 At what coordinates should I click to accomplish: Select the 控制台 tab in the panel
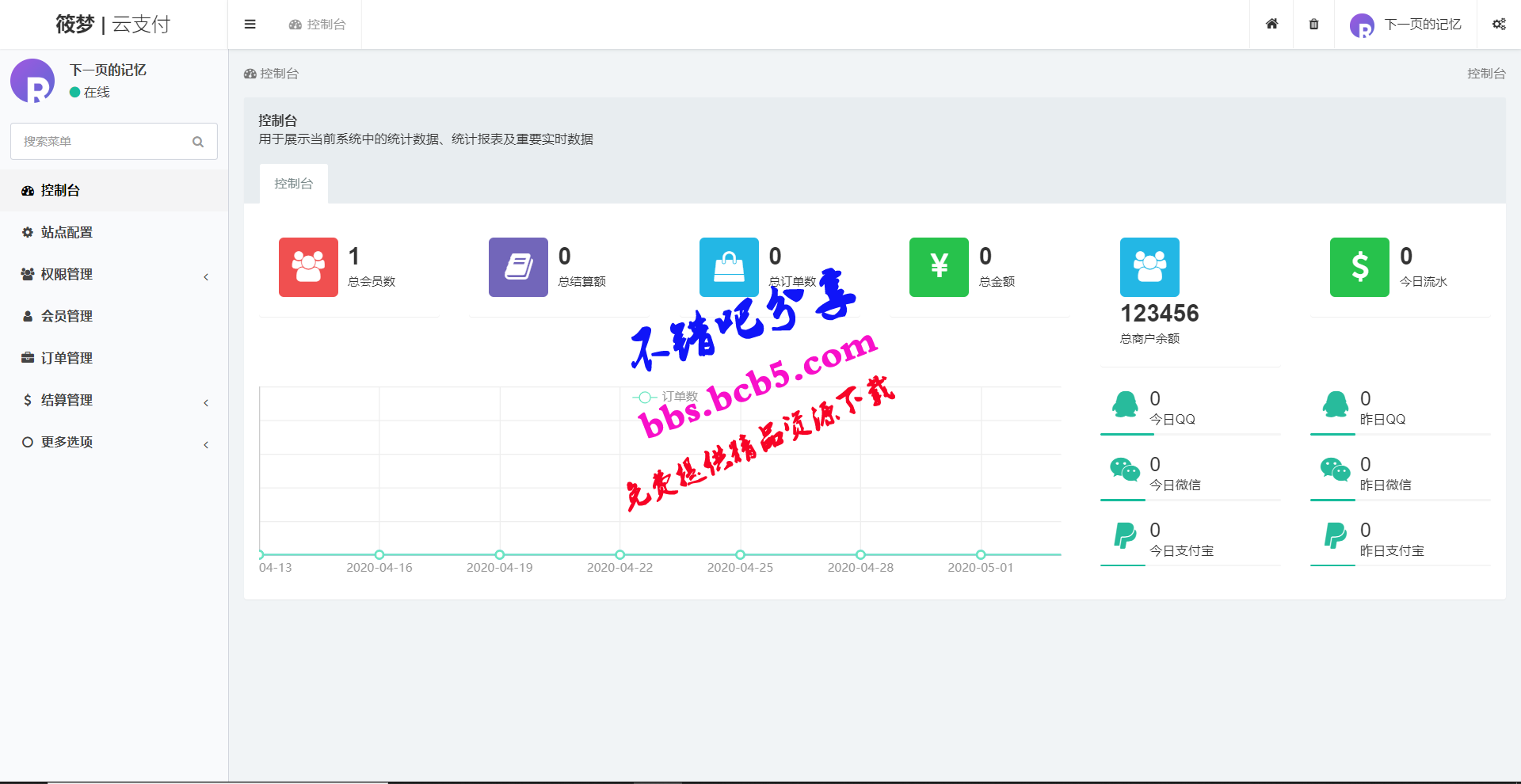[x=293, y=184]
